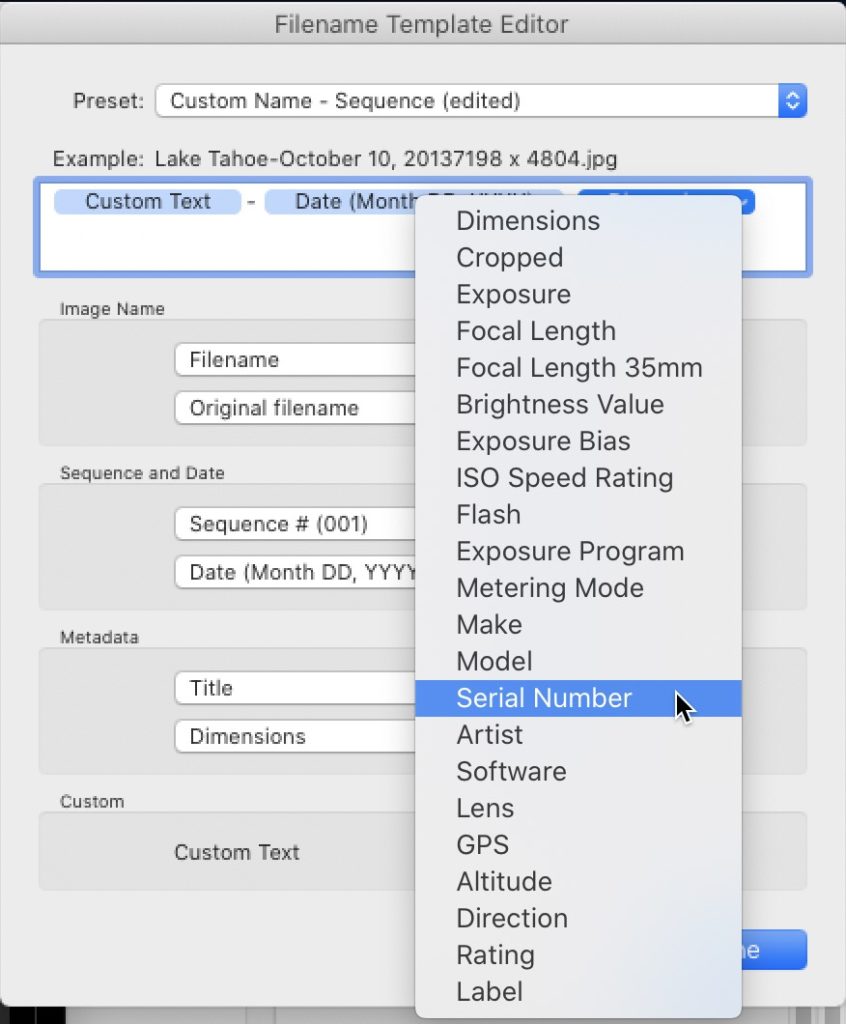Choose Dimensions in the token menu
The width and height of the screenshot is (846, 1024).
coord(528,221)
